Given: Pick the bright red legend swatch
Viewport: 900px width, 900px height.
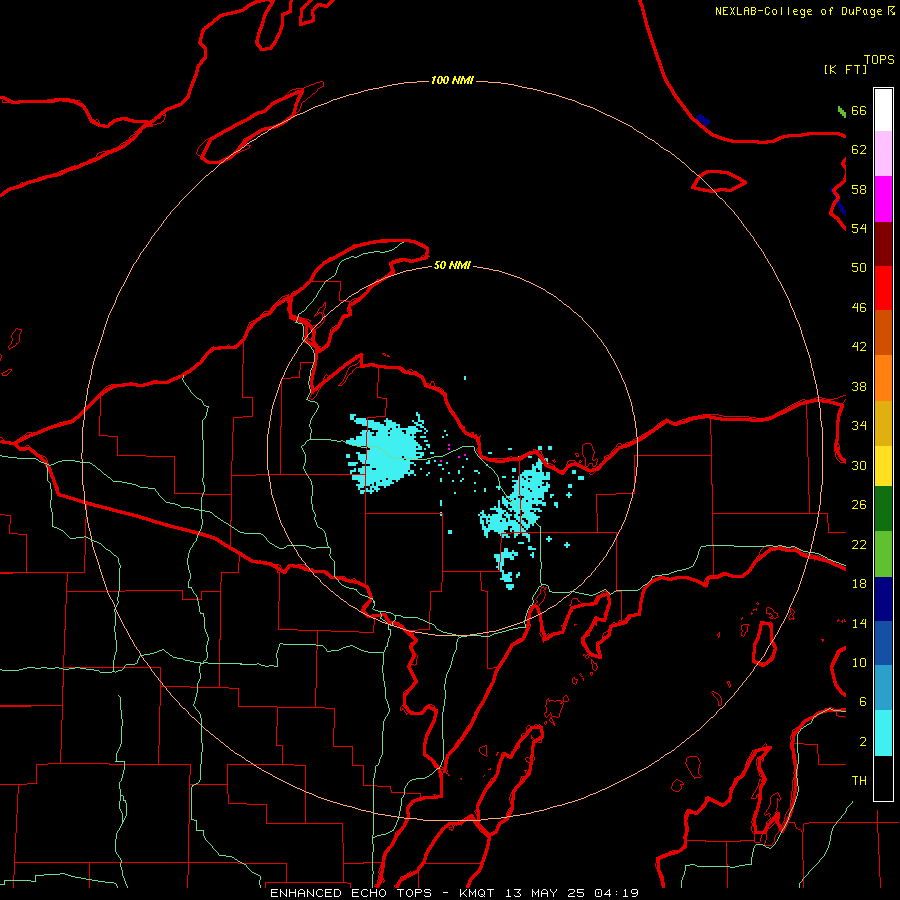Looking at the screenshot, I should coord(883,288).
